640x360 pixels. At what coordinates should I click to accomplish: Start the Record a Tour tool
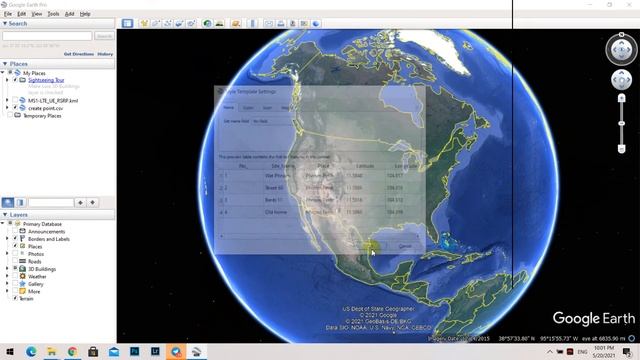[x=191, y=23]
